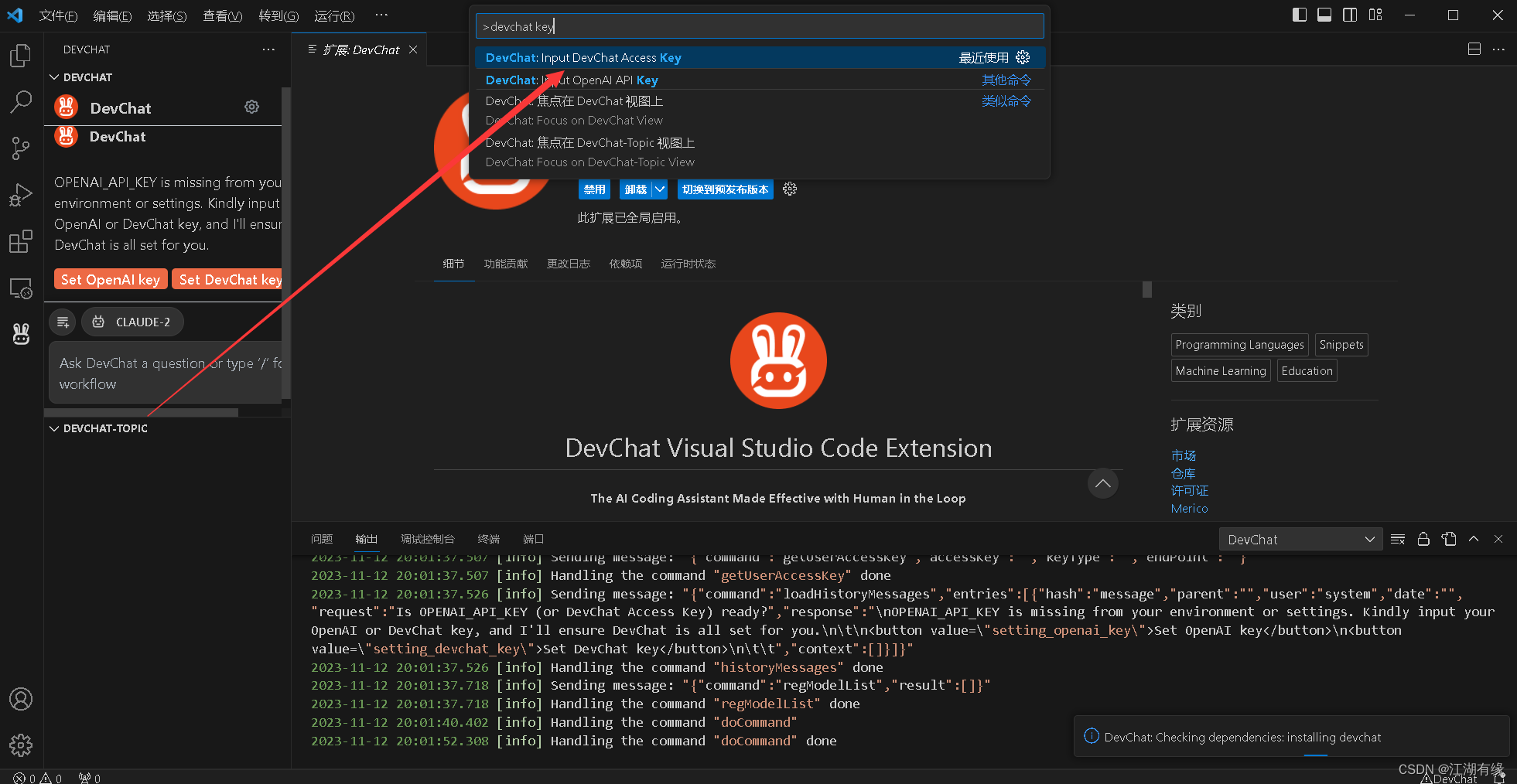Open the Explorer view in activity bar
This screenshot has height=784, width=1517.
point(21,56)
